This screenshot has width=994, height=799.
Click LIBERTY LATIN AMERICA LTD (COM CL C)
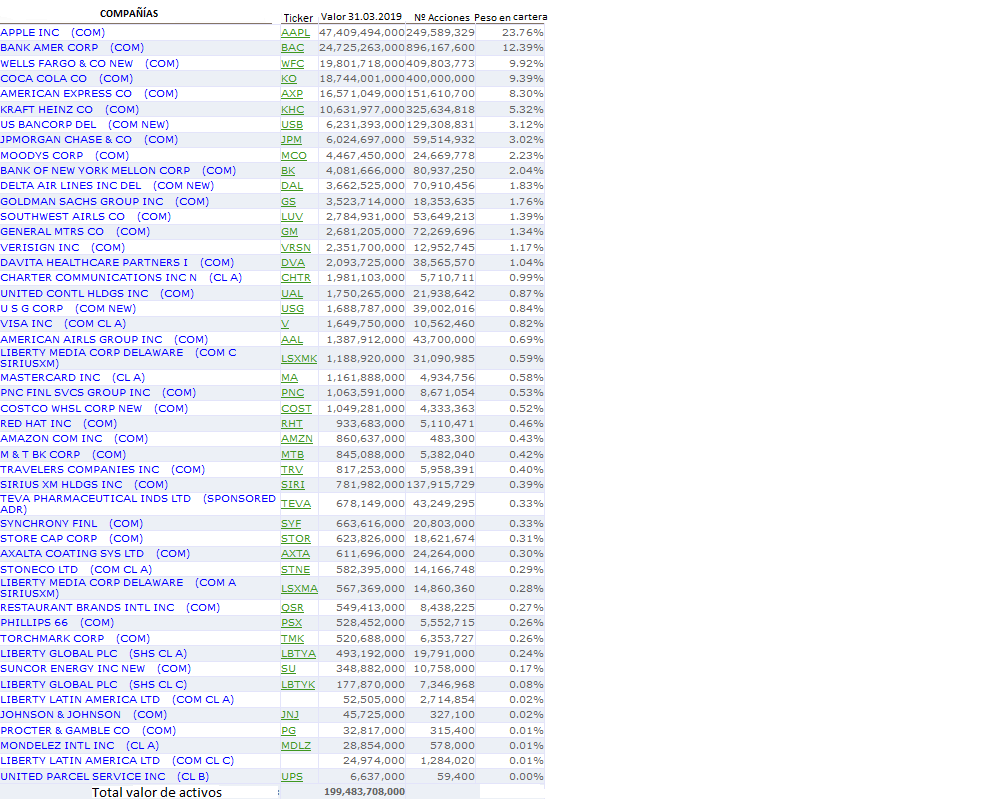(117, 760)
